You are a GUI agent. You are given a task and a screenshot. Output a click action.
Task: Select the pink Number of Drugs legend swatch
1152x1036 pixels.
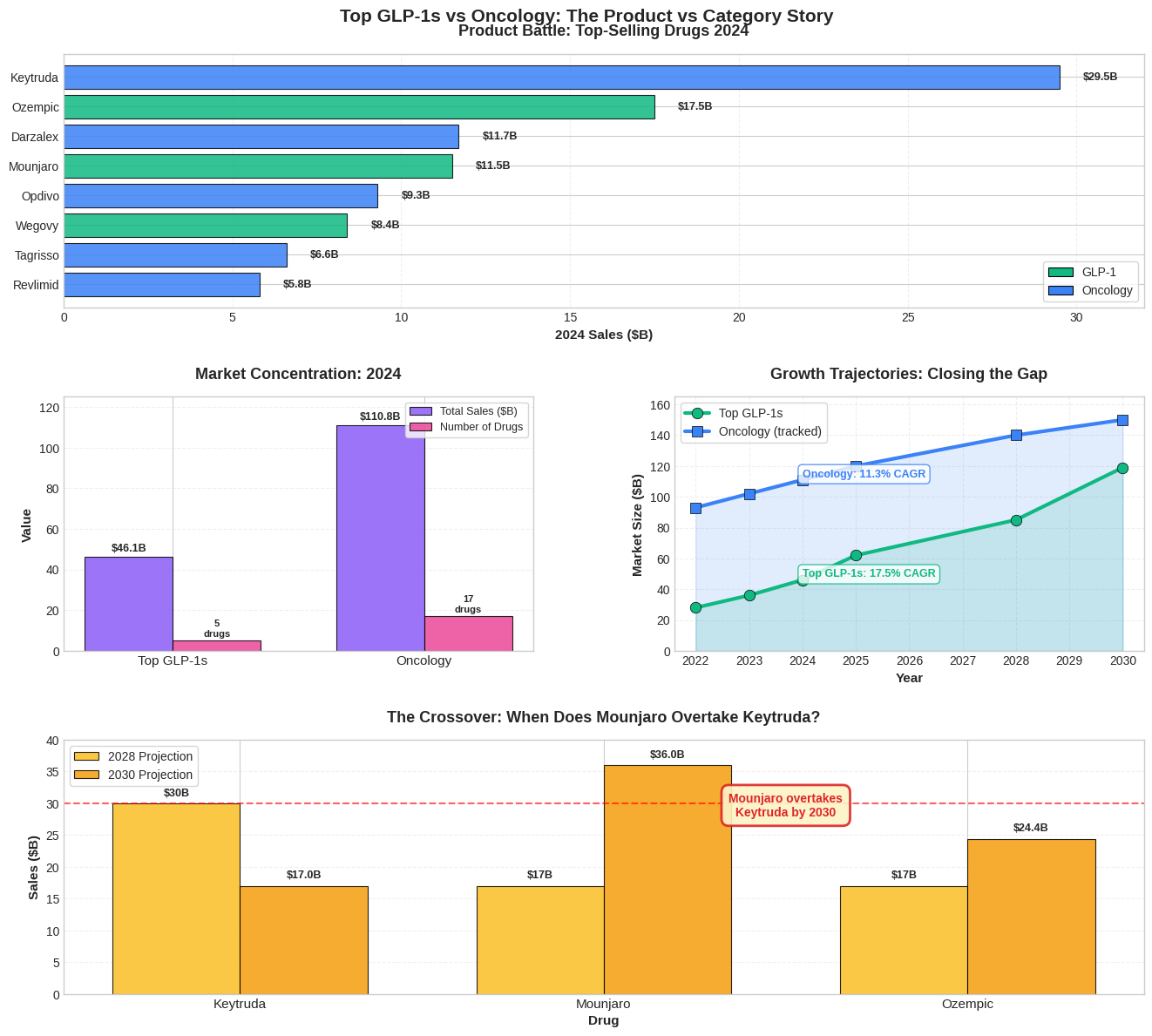click(421, 427)
